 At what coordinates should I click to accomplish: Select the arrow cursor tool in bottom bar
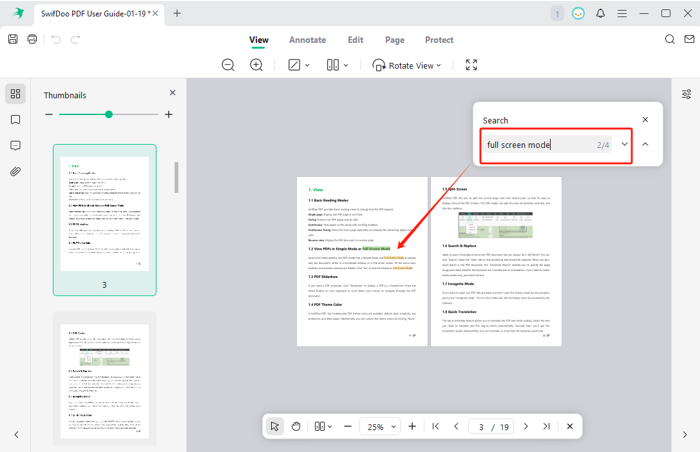tap(275, 427)
